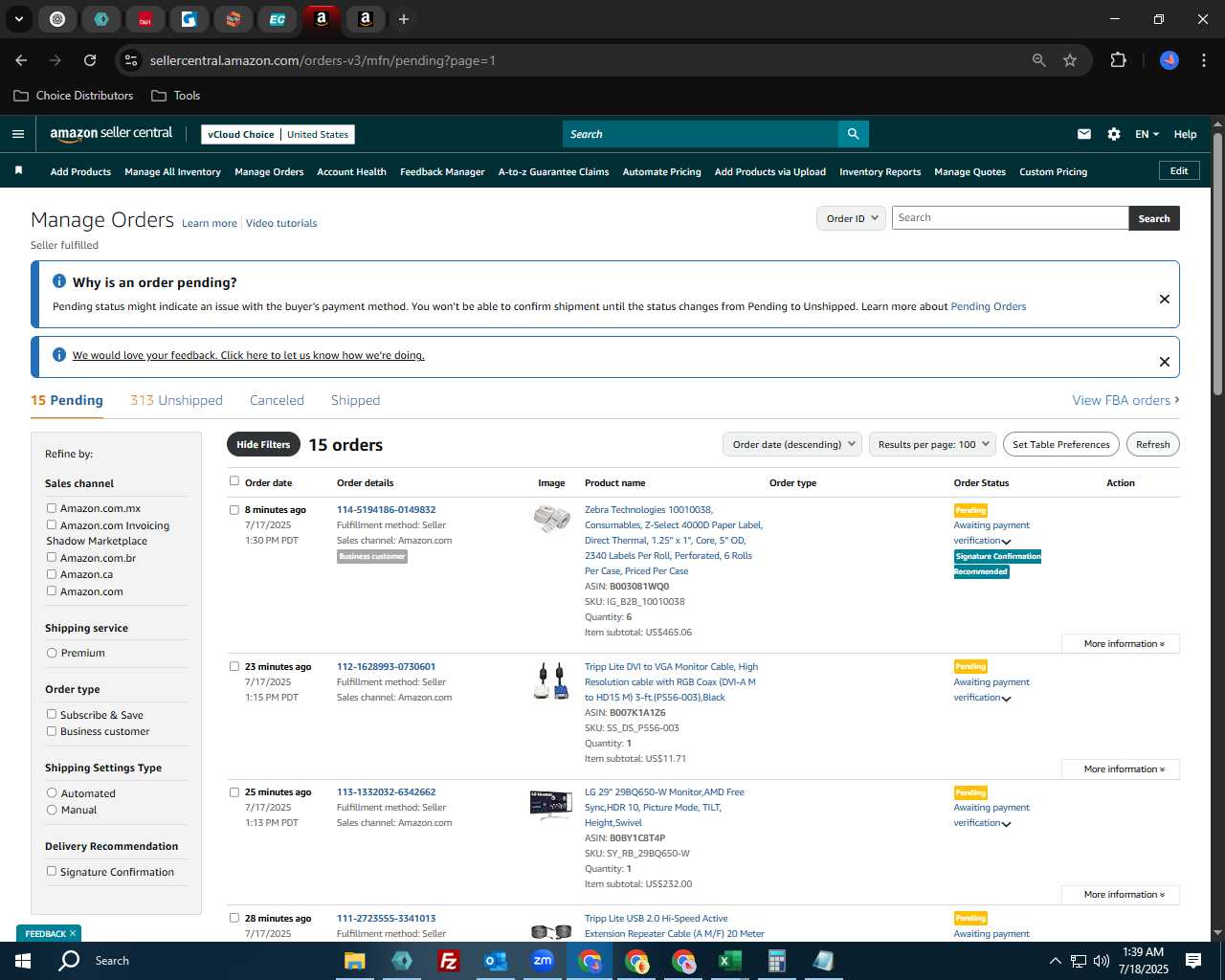Click the order search input field
Viewport: 1225px width, 980px height.
point(1010,218)
